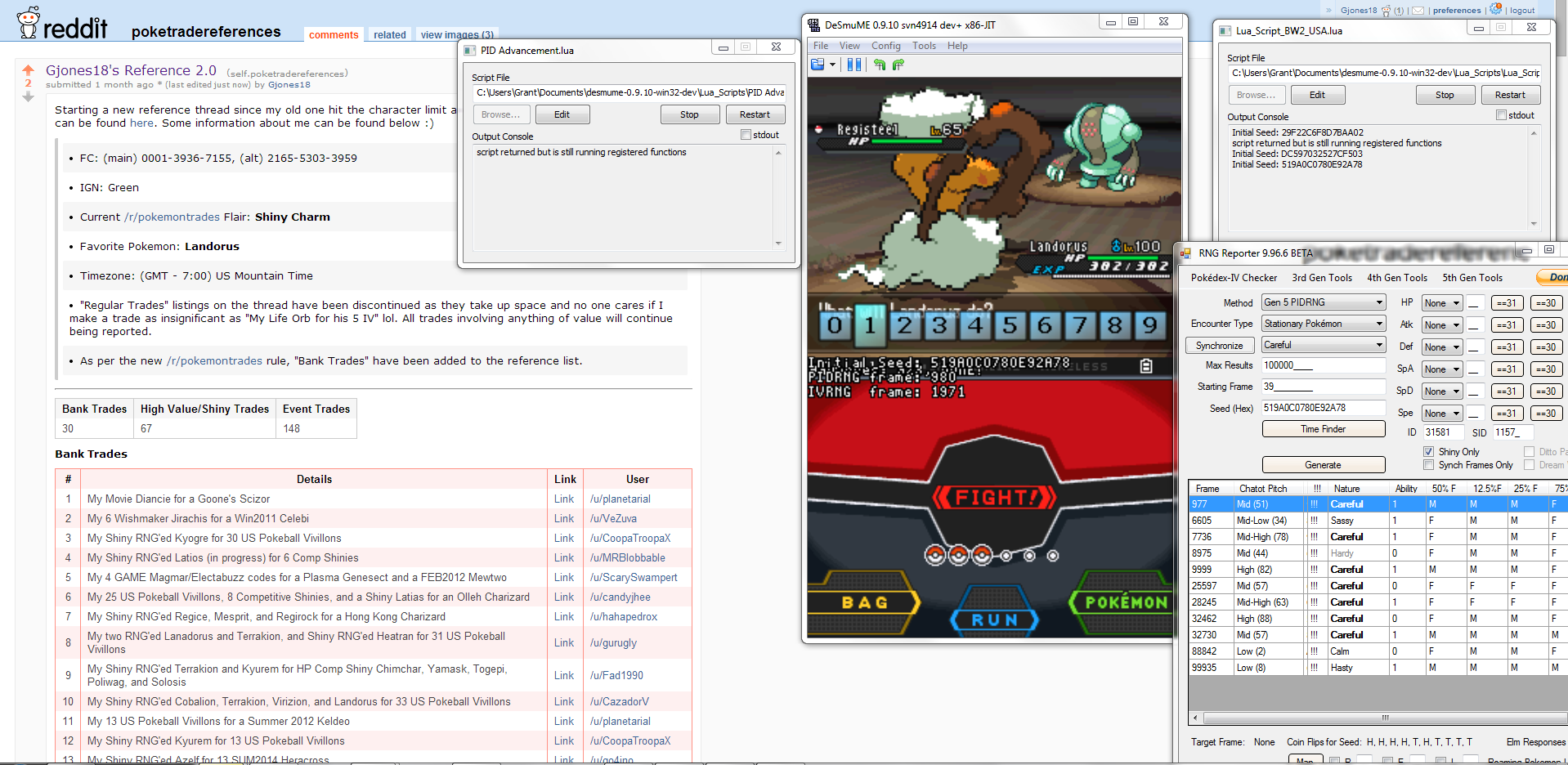This screenshot has height=765, width=1568.
Task: Click the RNG Reporter window title icon
Action: tap(1185, 253)
